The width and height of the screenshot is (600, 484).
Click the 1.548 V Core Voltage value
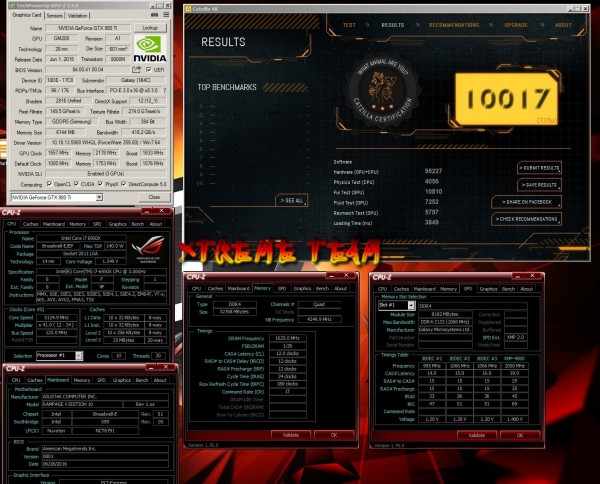[111, 261]
